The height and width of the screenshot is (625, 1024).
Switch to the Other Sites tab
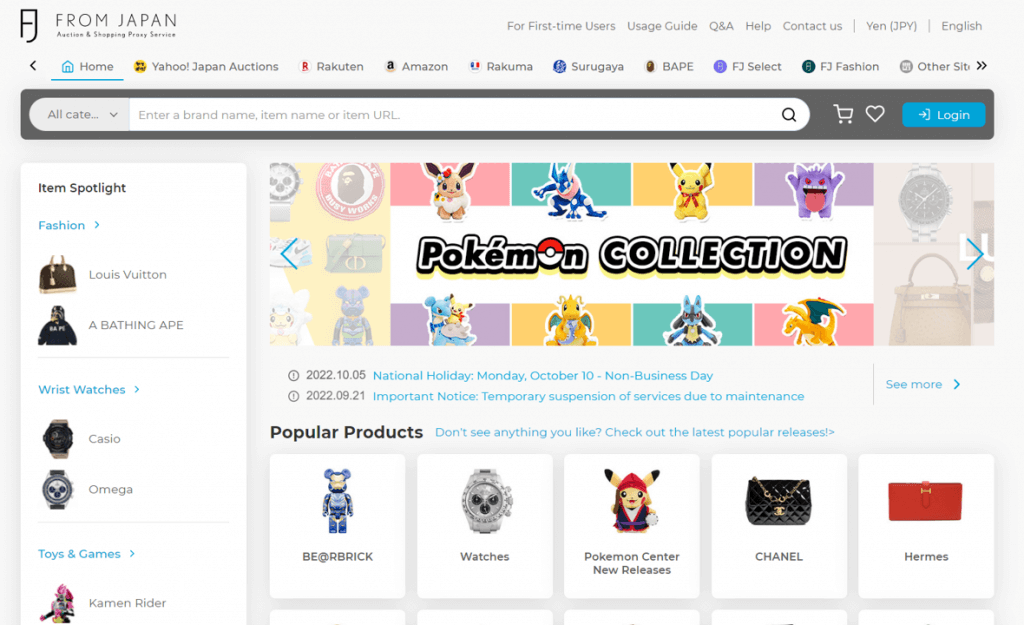(x=934, y=67)
